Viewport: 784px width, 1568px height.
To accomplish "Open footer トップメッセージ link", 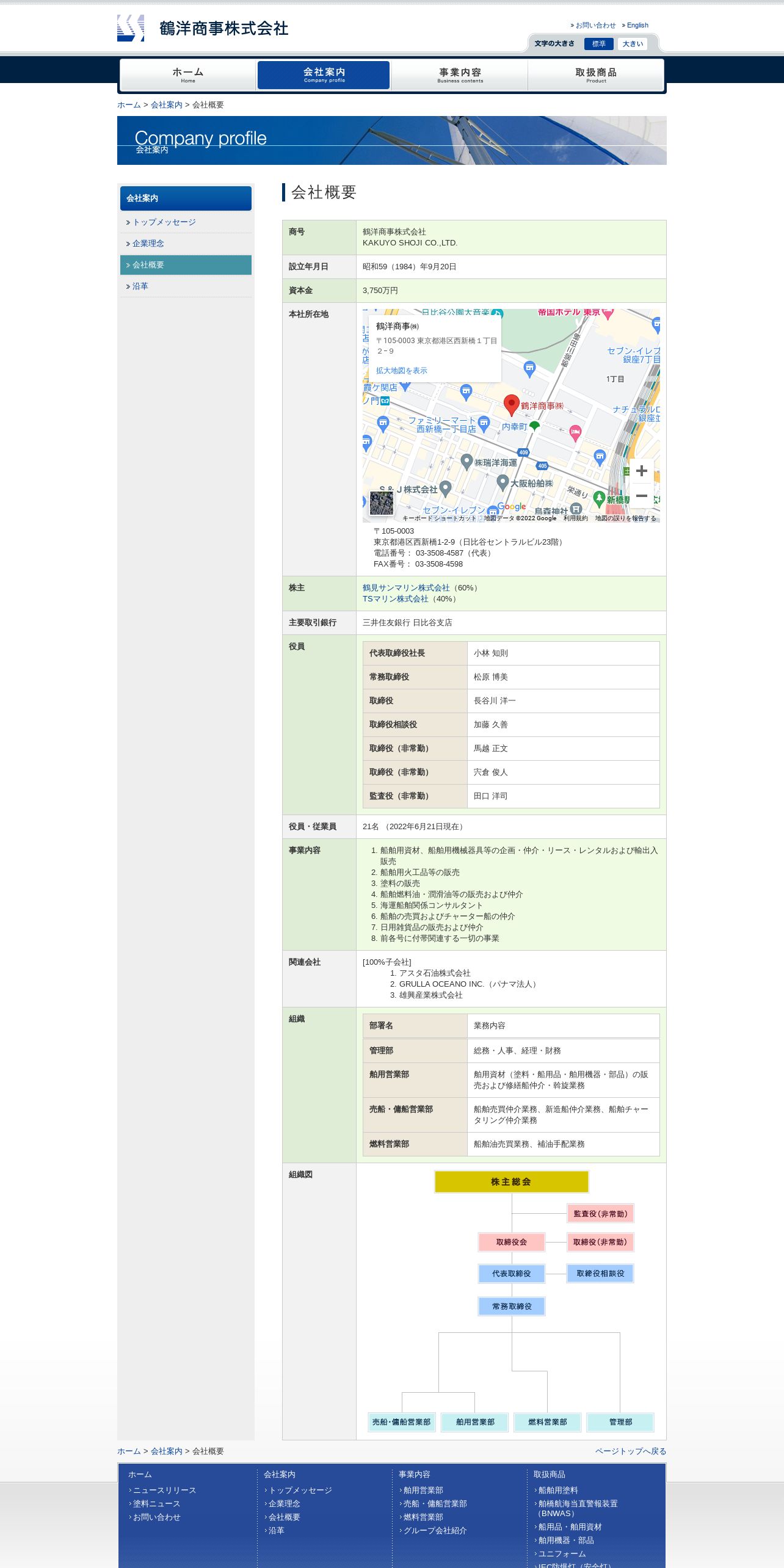I will tap(300, 1490).
